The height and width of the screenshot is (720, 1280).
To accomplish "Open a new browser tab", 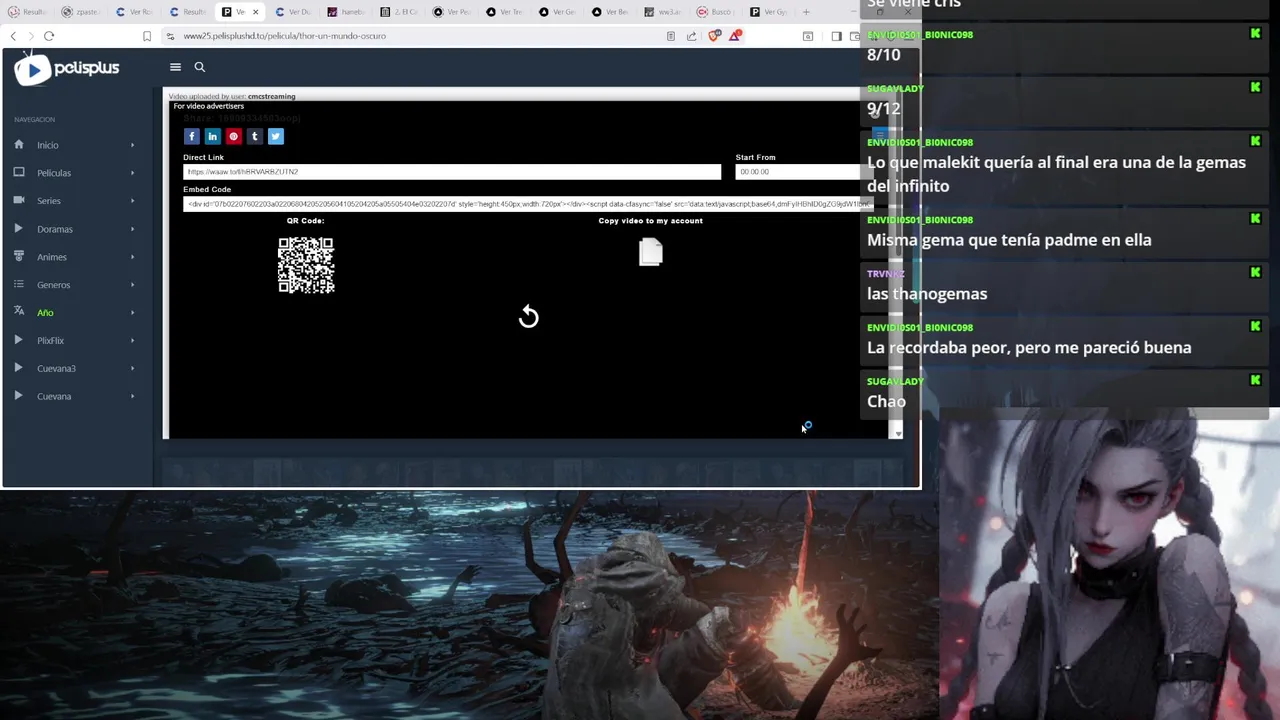I will click(x=806, y=12).
